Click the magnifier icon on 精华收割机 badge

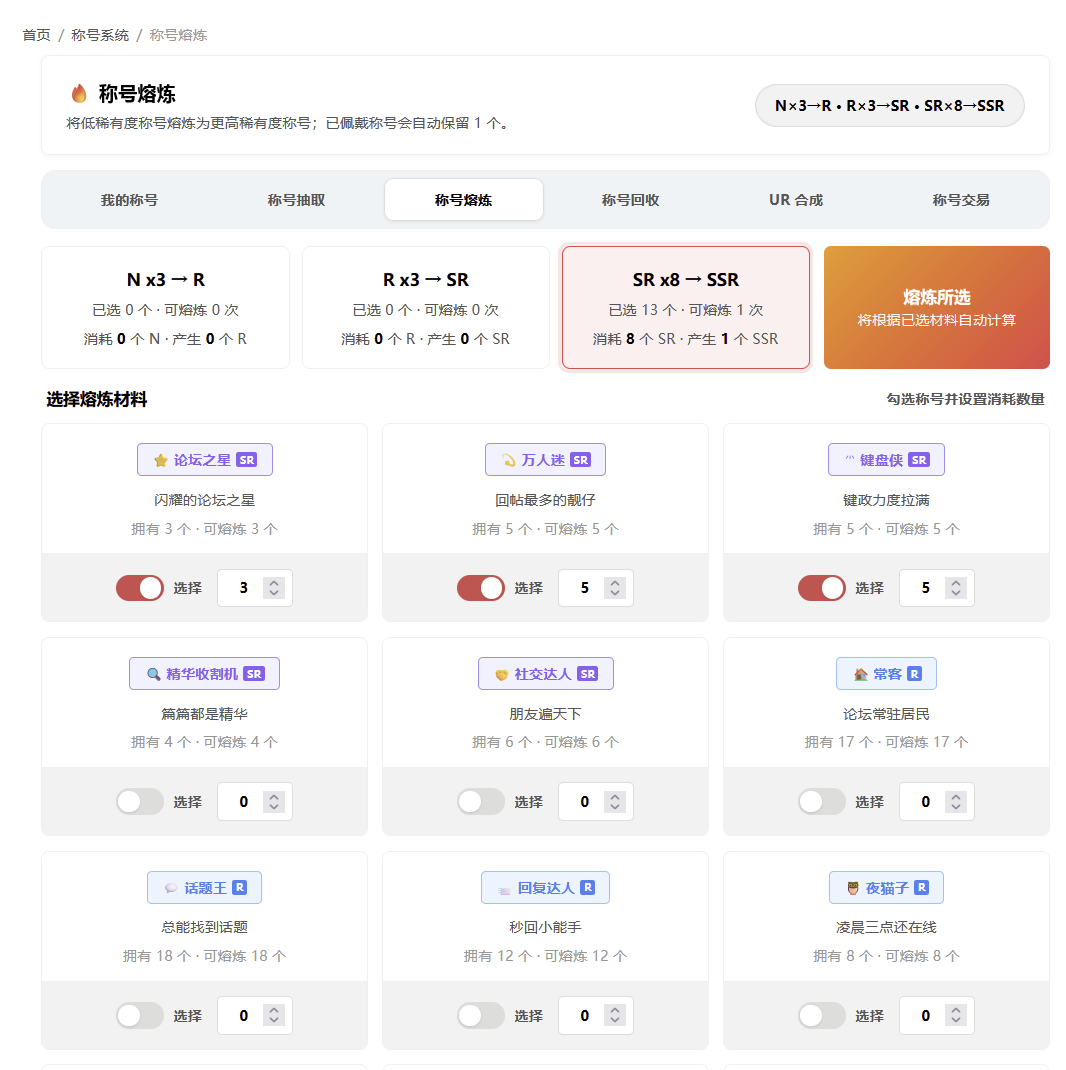click(x=154, y=674)
